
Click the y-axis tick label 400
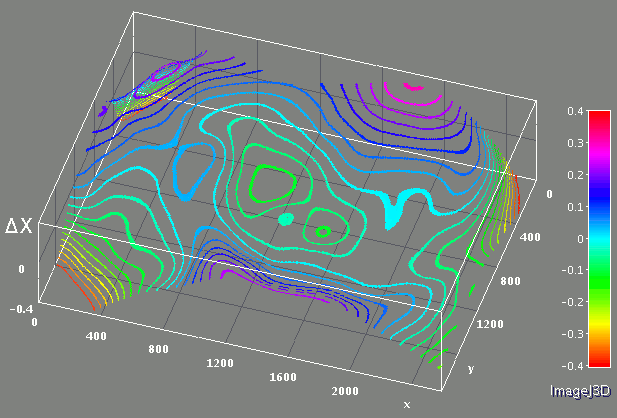pos(530,237)
